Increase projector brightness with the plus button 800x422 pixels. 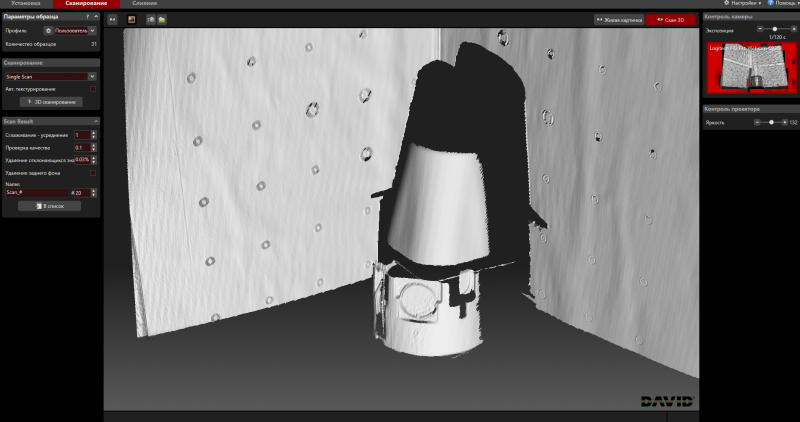point(784,122)
